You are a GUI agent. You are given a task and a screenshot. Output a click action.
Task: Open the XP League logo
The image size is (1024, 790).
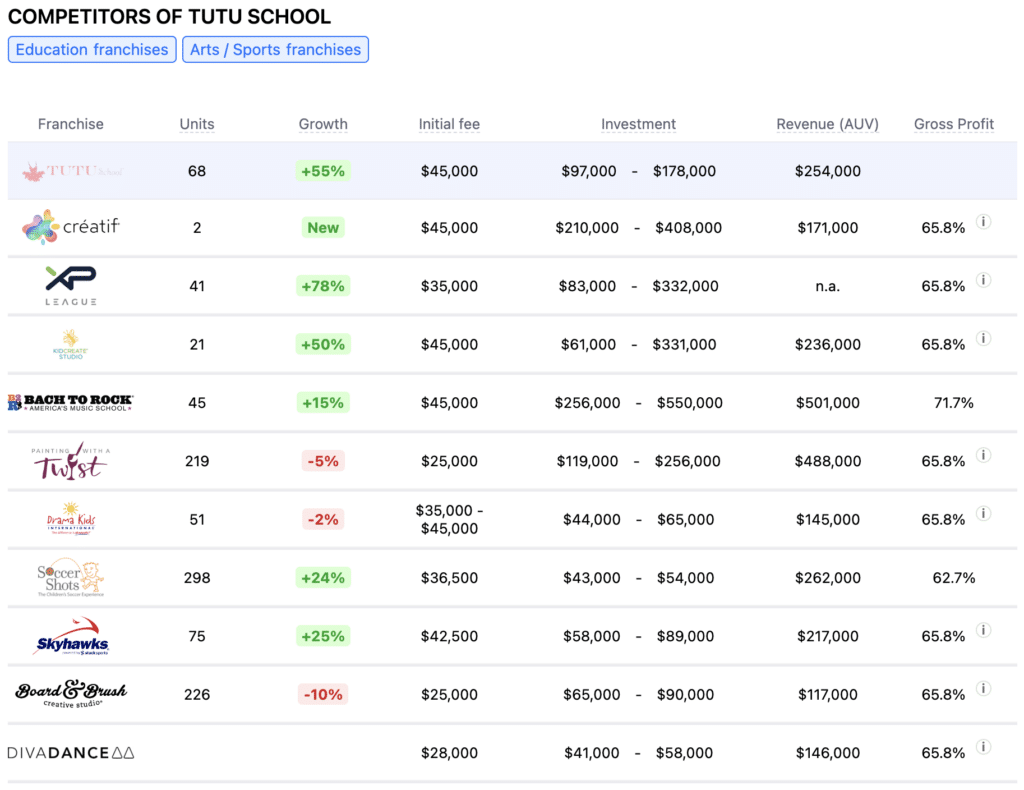pos(71,286)
